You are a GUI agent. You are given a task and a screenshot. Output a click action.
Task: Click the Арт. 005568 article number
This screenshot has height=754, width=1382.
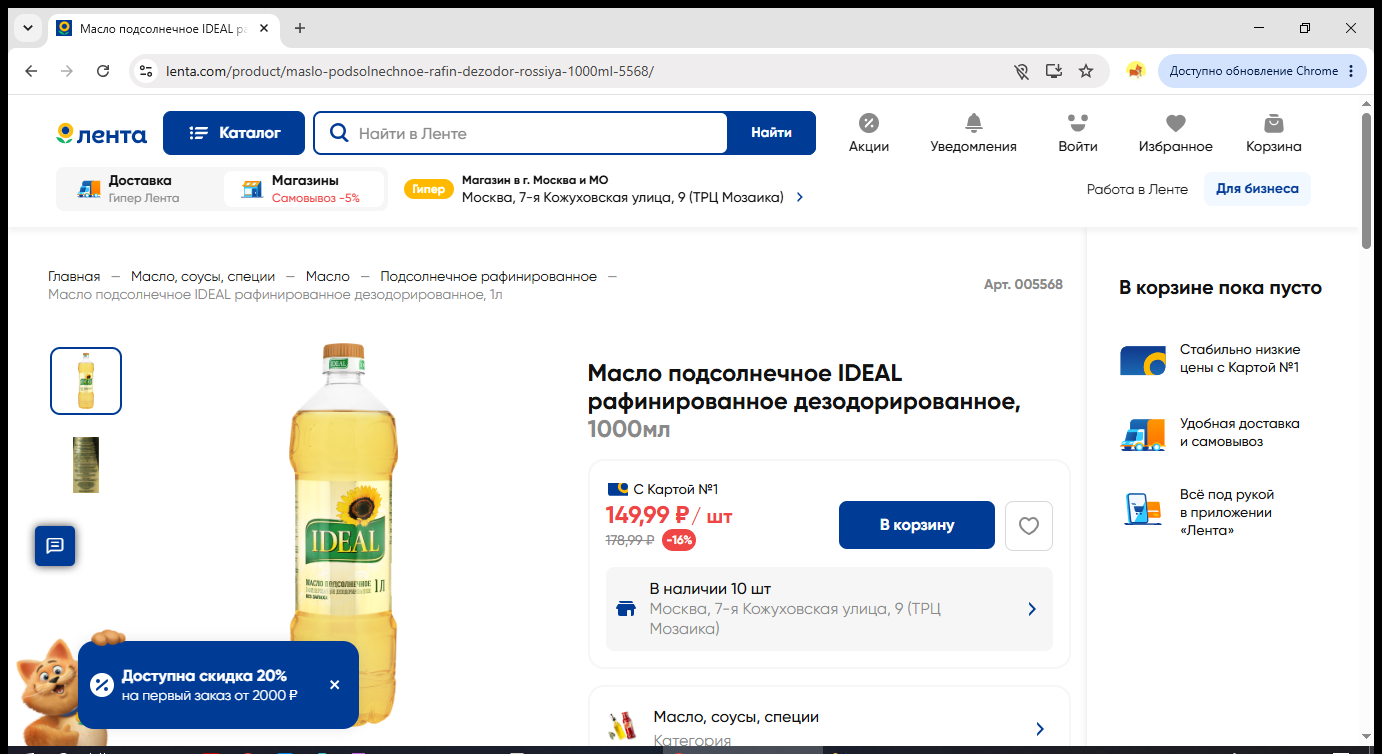pos(1023,285)
